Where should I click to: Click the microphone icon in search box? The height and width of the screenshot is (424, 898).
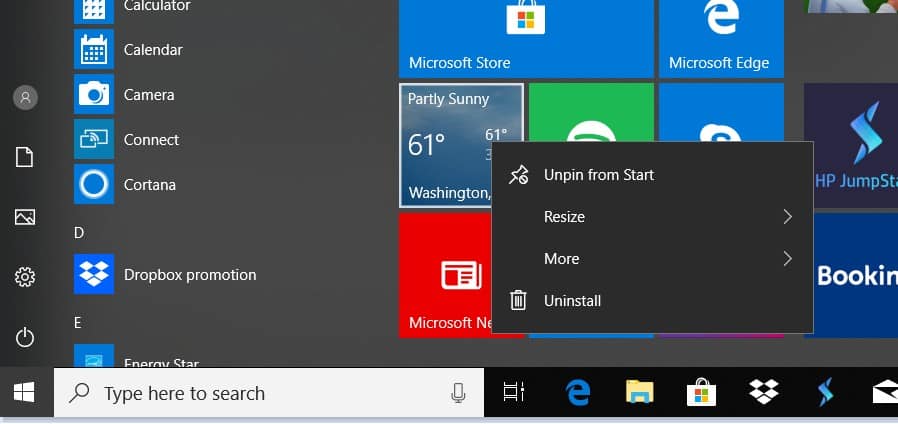[x=458, y=393]
